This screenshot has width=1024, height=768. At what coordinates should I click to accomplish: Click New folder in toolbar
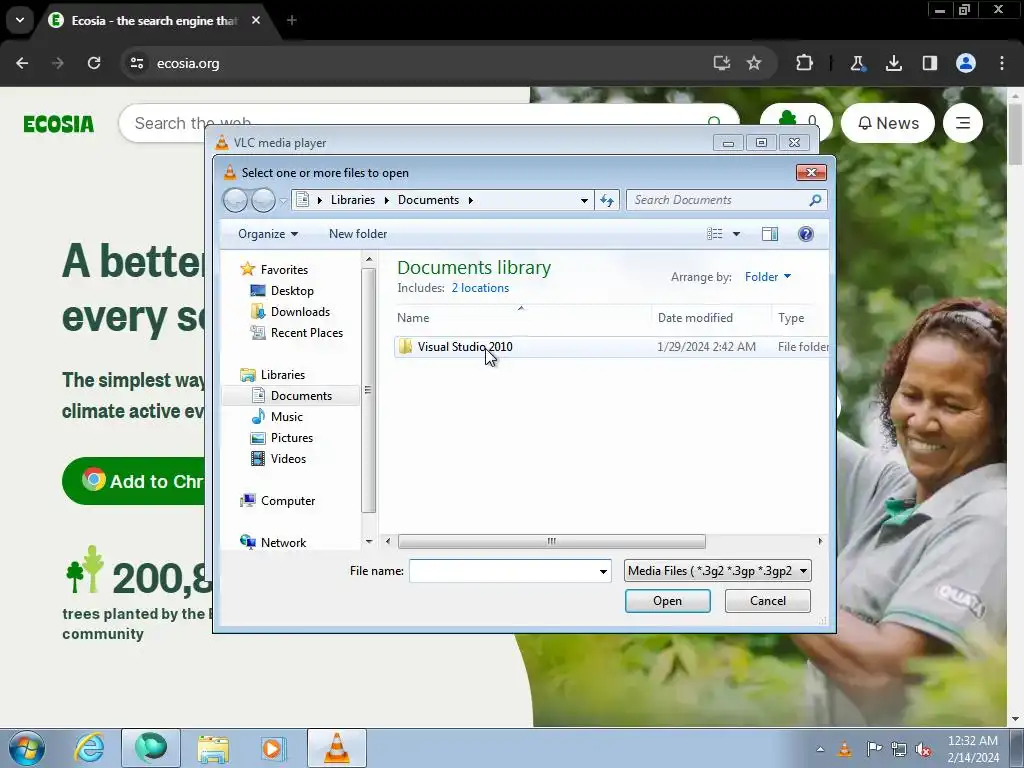pos(358,234)
